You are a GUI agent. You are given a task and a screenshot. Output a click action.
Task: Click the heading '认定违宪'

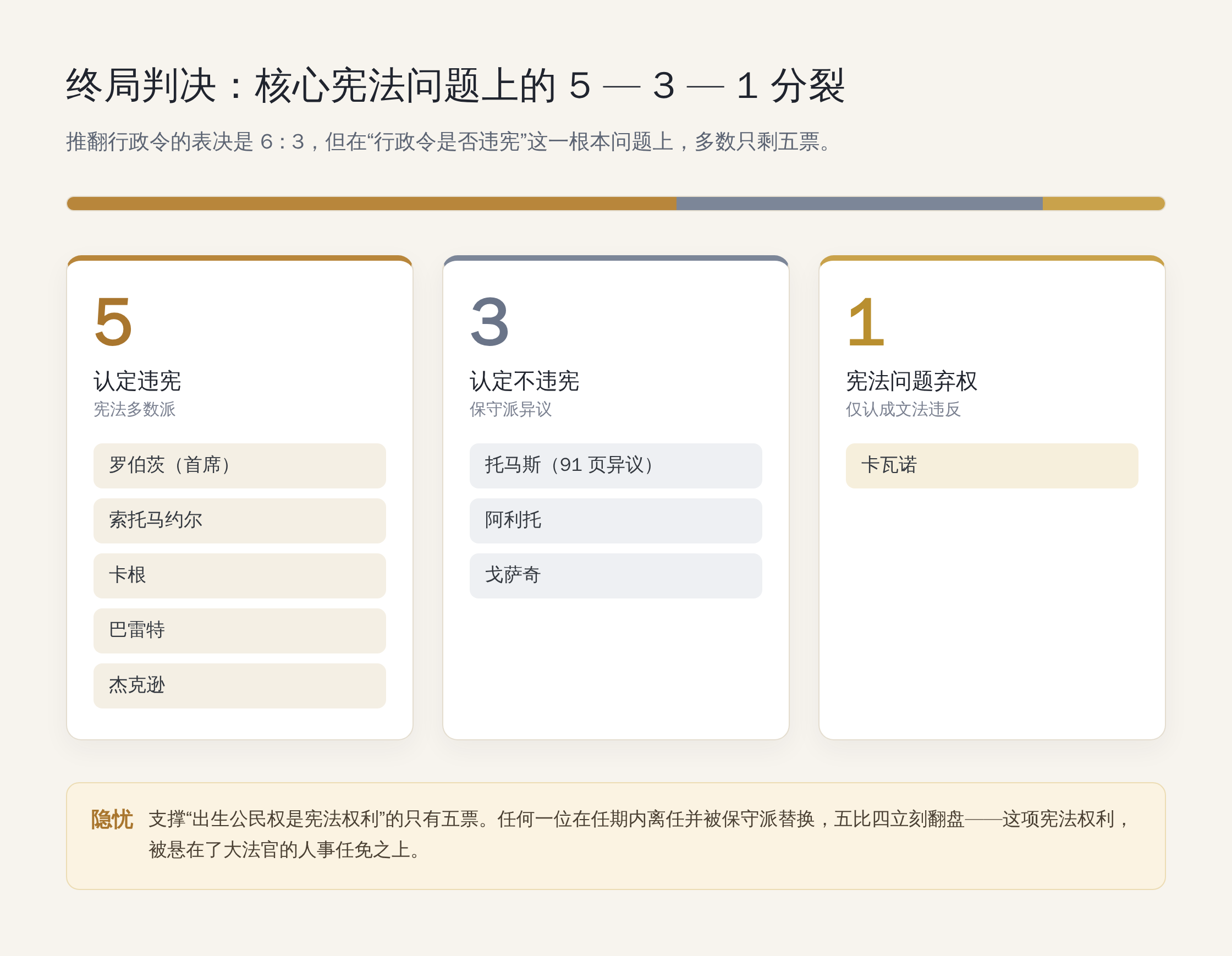(137, 381)
